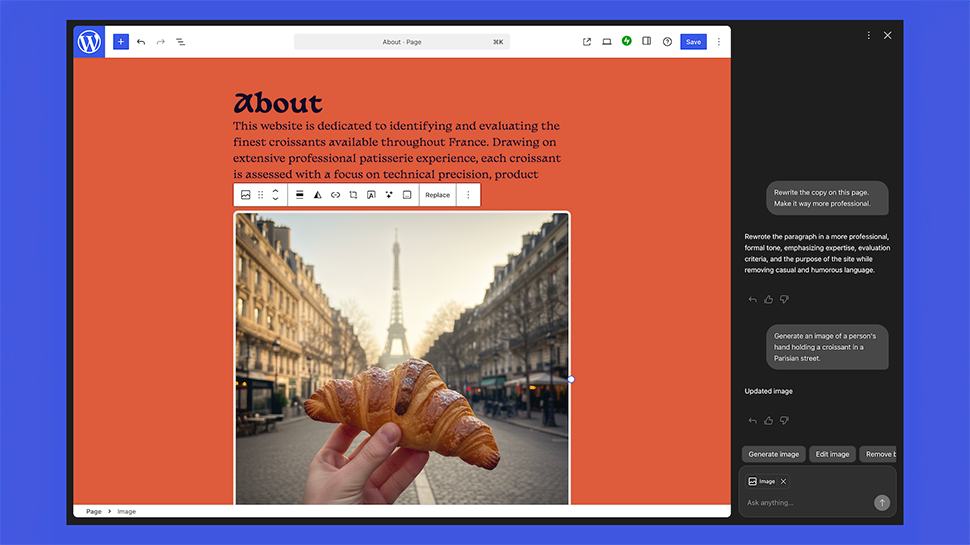Click the Generate image suggestion

774,454
